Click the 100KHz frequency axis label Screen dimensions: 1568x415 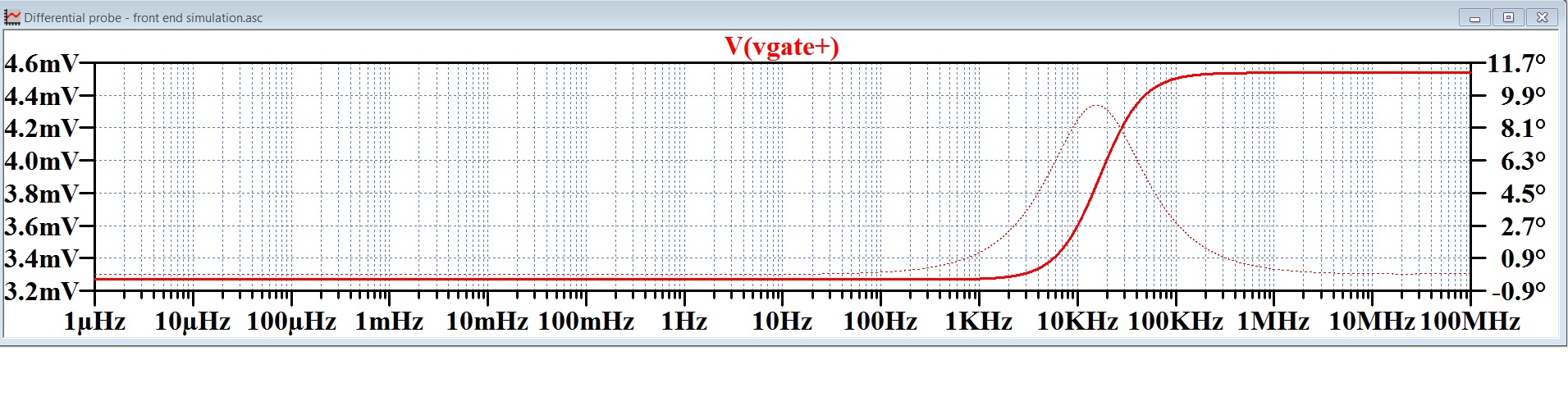(1175, 321)
